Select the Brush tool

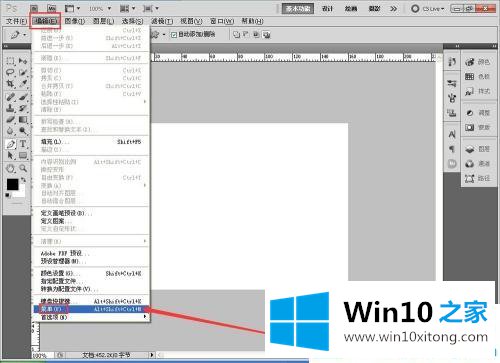(23, 97)
